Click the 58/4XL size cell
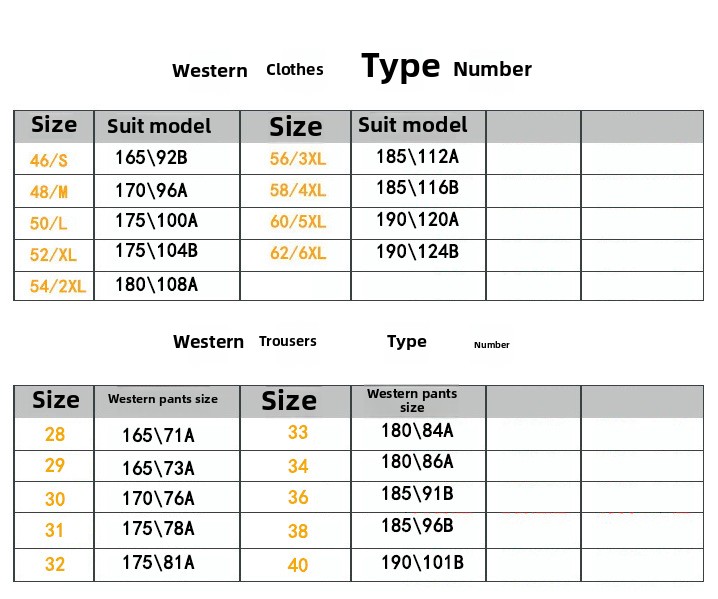718x599 pixels. (x=298, y=190)
